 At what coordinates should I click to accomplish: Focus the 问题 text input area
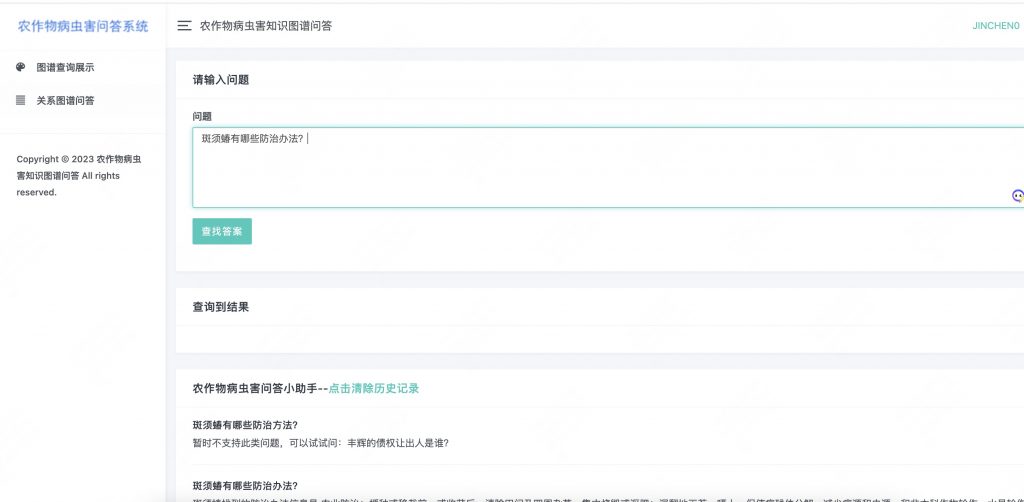coord(608,168)
